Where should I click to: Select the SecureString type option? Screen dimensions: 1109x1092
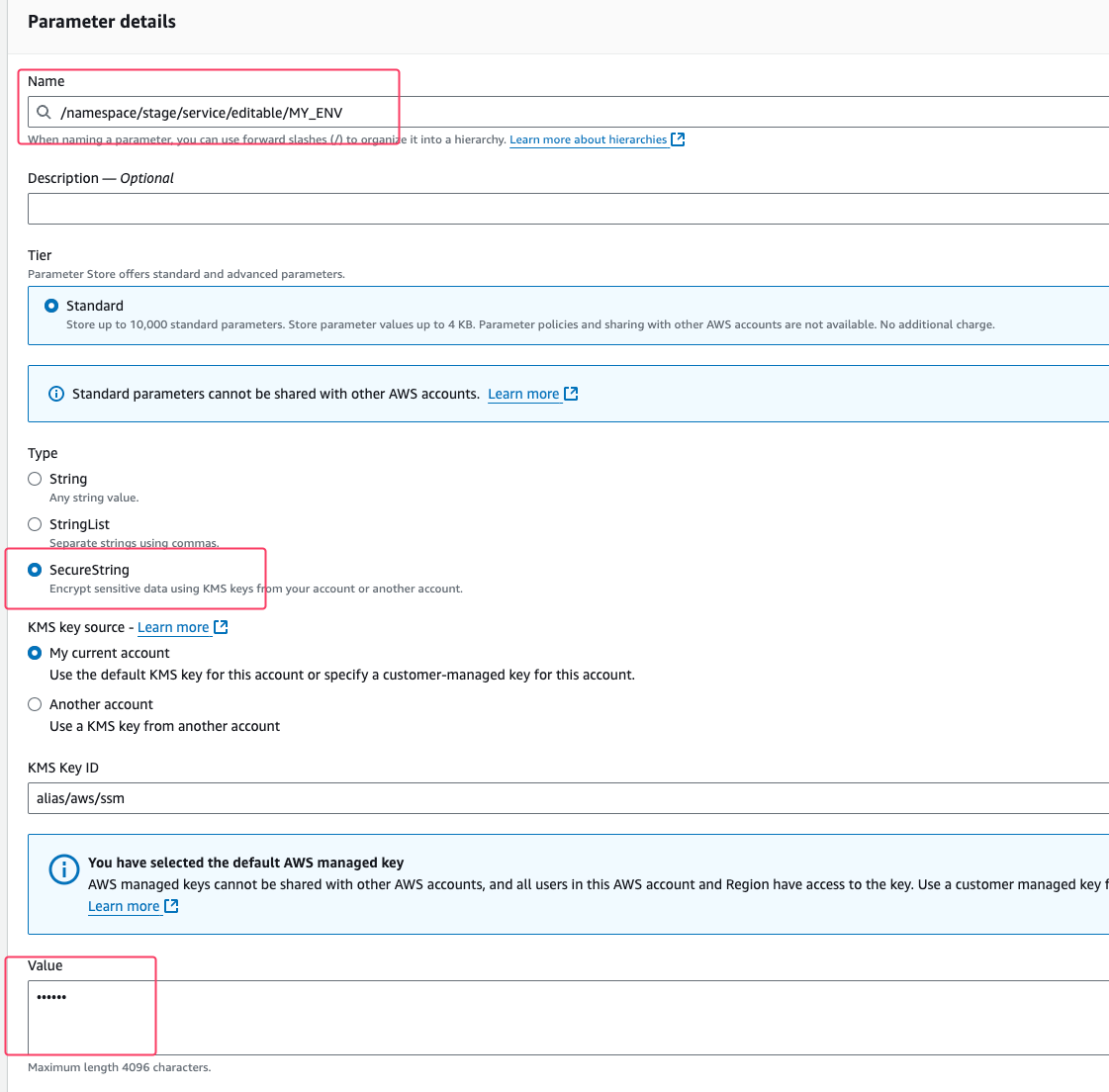point(35,570)
